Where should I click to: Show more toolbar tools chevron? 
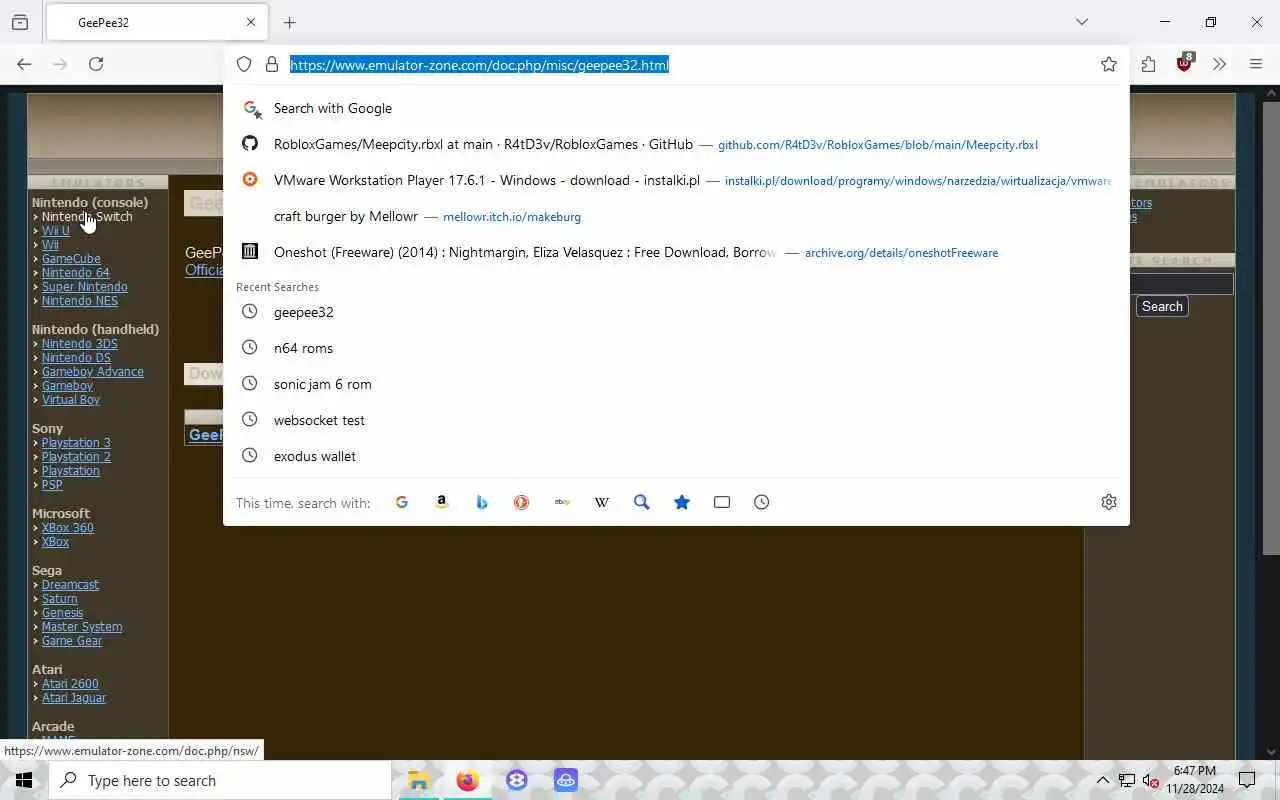click(x=1219, y=64)
